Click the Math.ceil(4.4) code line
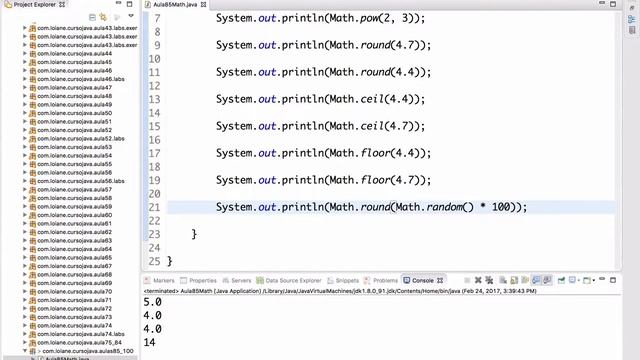The width and height of the screenshot is (640, 360). click(x=320, y=99)
